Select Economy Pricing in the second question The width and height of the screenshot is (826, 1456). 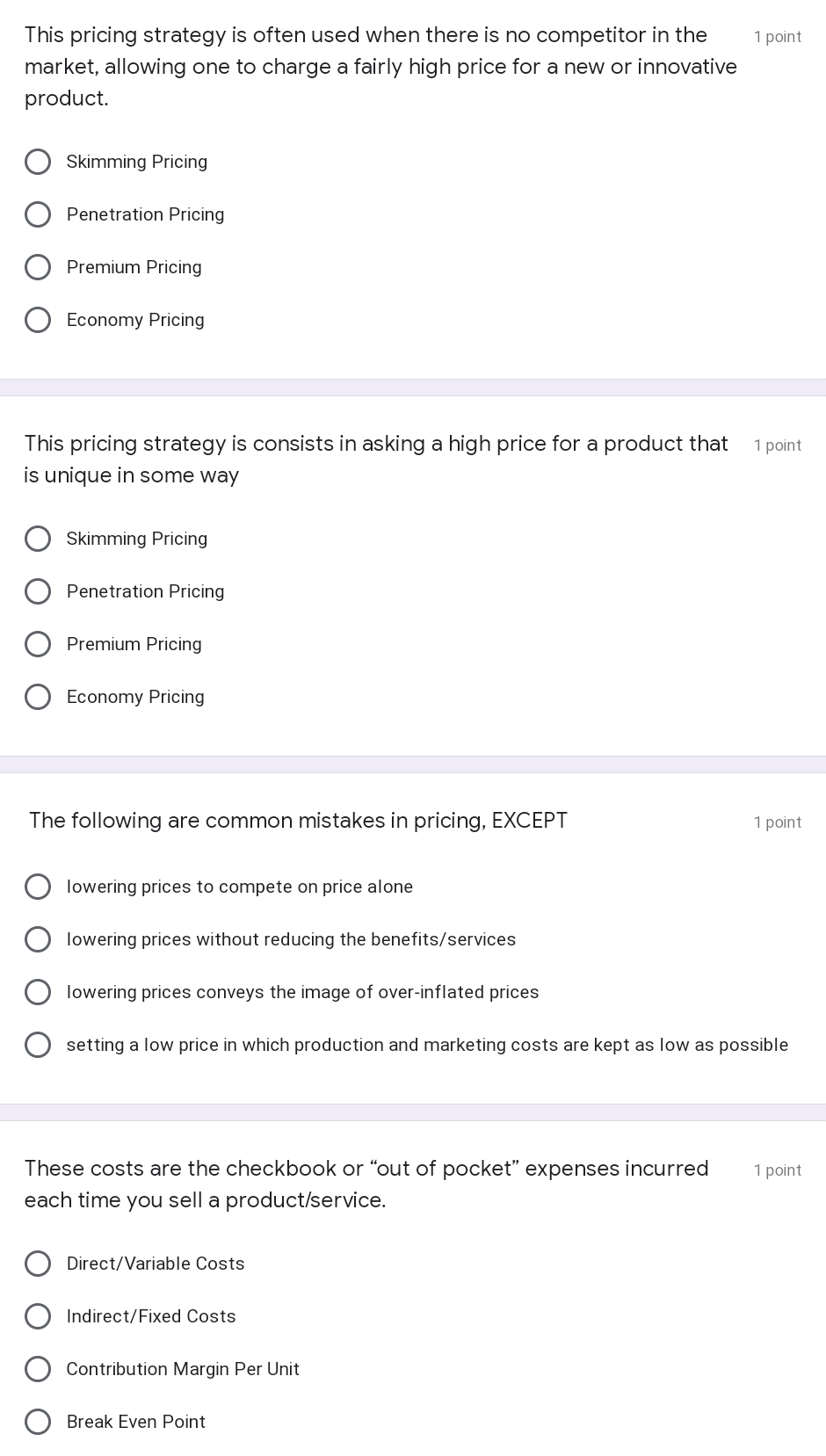38,697
